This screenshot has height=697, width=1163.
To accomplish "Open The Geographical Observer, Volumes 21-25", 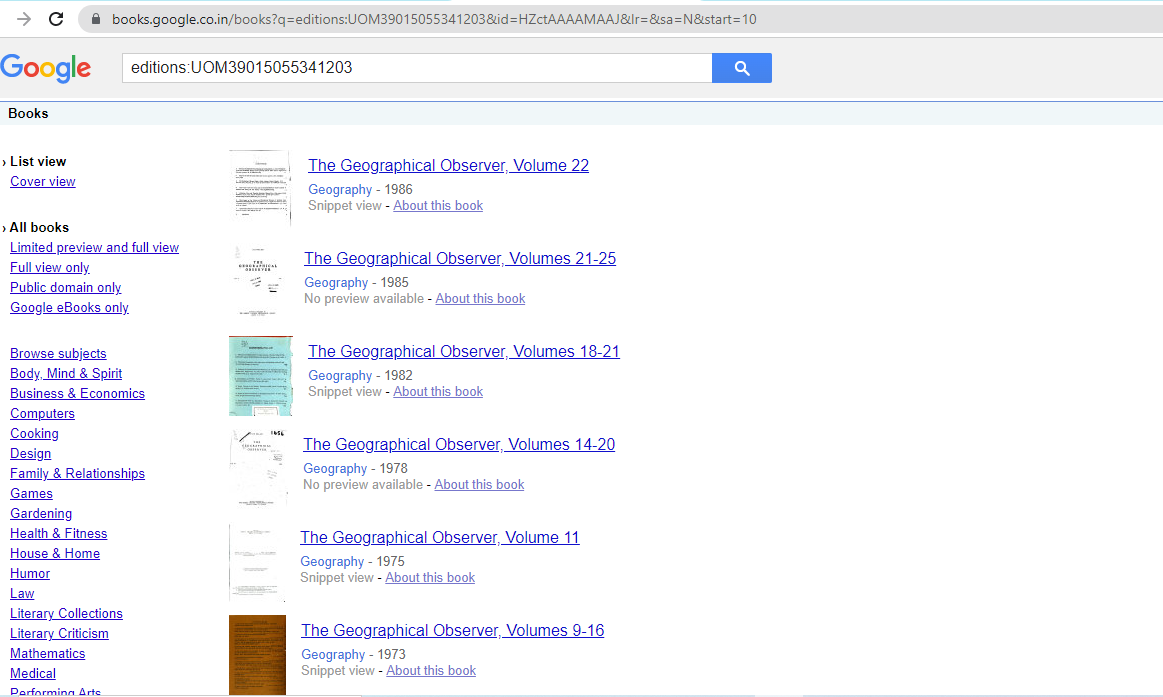I will pos(460,259).
